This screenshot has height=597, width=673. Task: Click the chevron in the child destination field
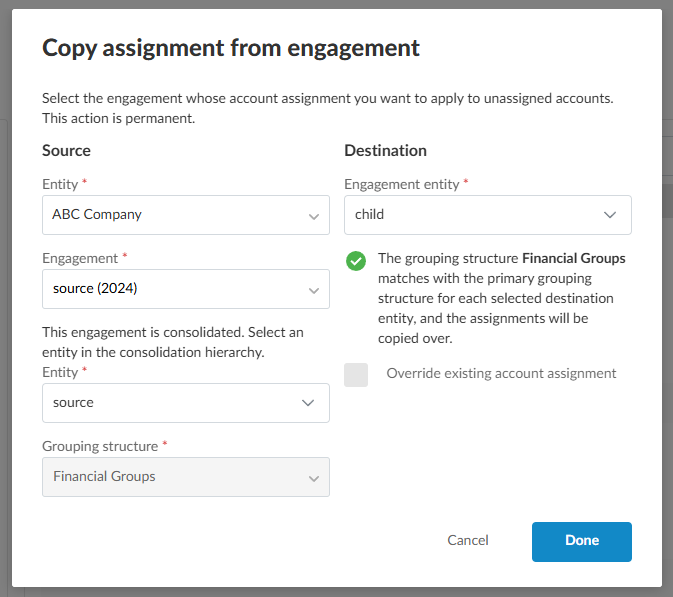coord(610,215)
